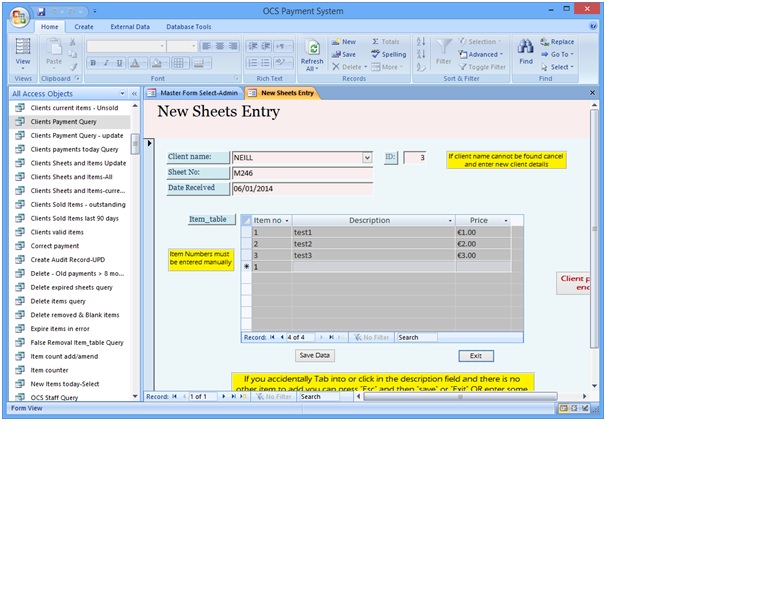
Task: Click the main form Search box
Action: click(319, 397)
